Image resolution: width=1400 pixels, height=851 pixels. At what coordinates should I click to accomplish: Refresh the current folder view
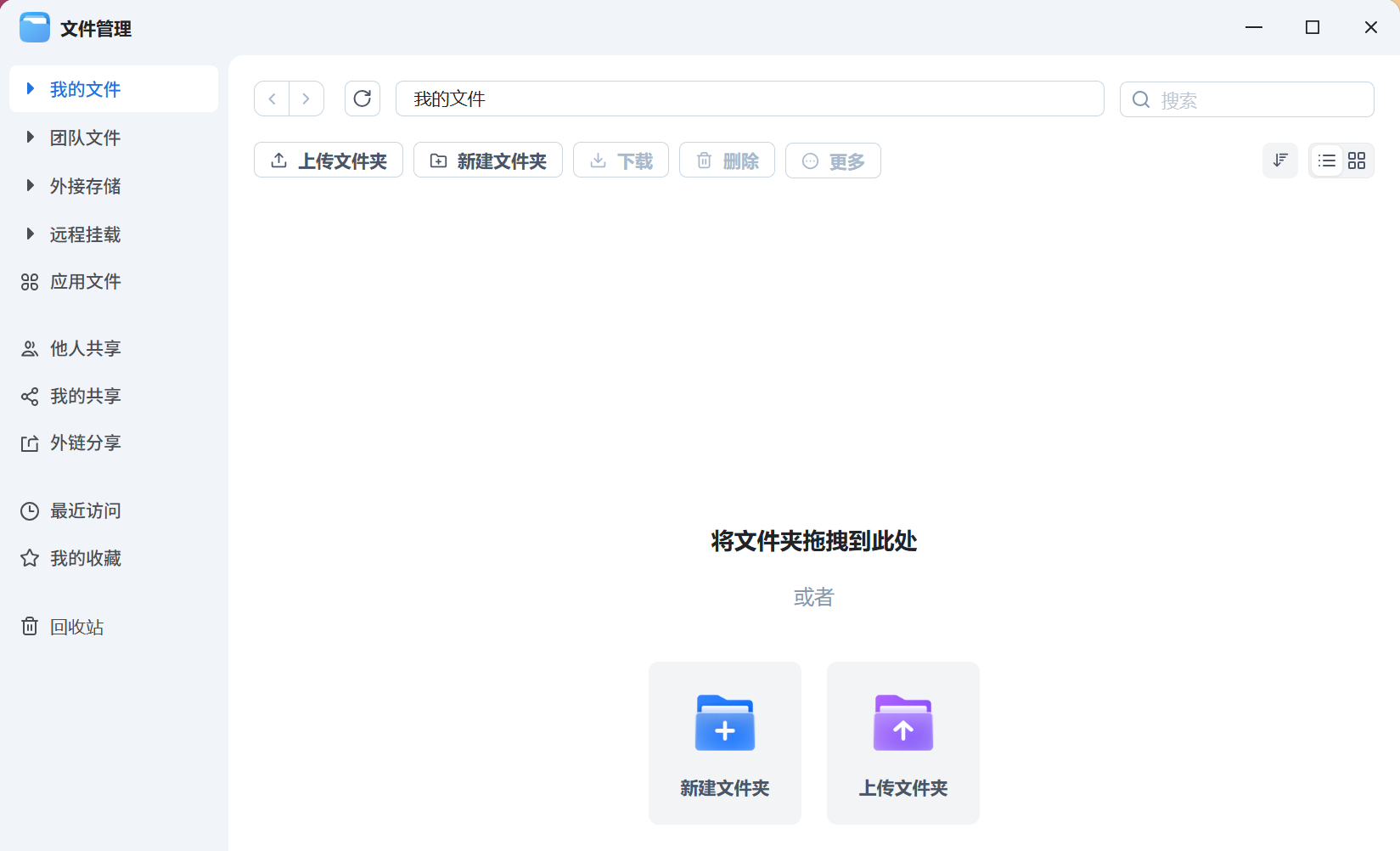click(x=363, y=99)
